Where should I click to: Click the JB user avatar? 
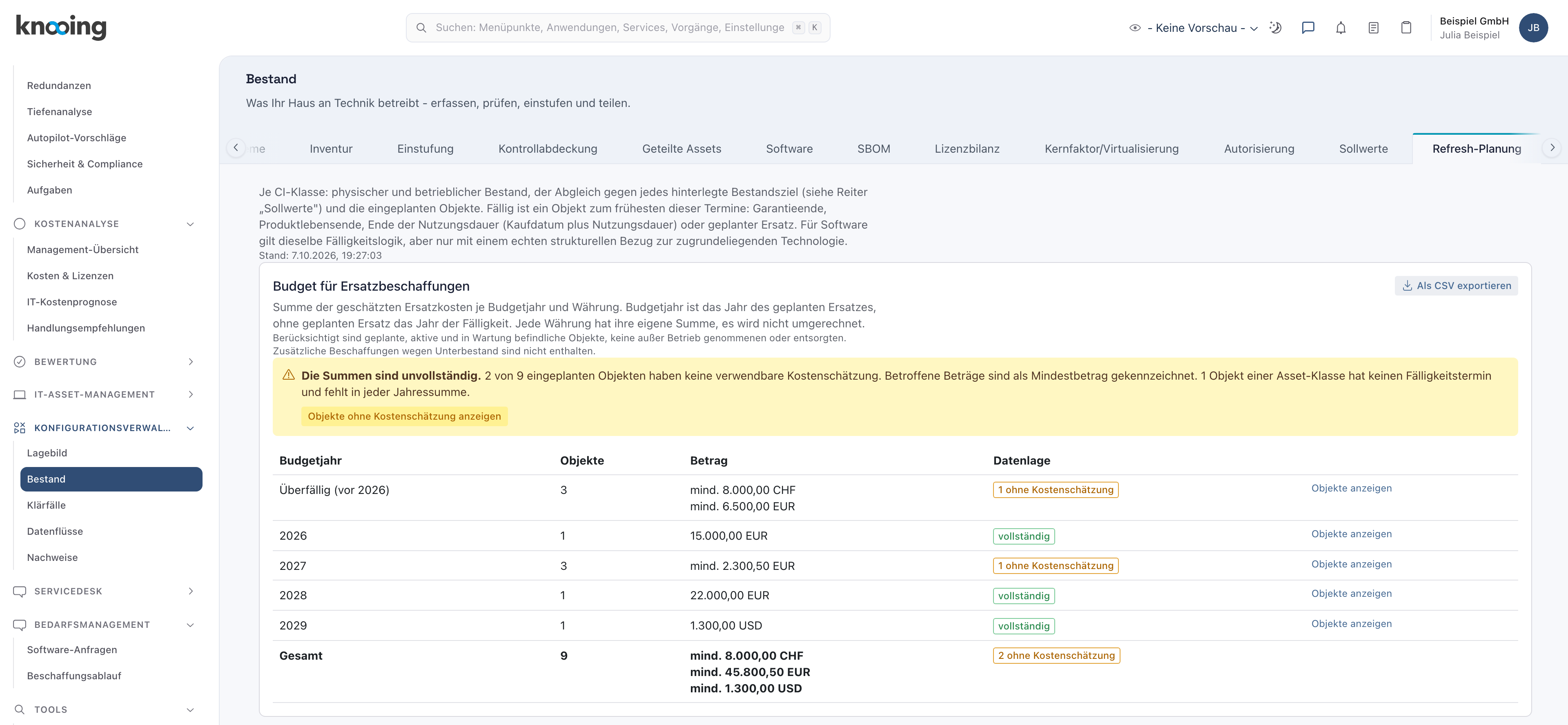tap(1533, 28)
